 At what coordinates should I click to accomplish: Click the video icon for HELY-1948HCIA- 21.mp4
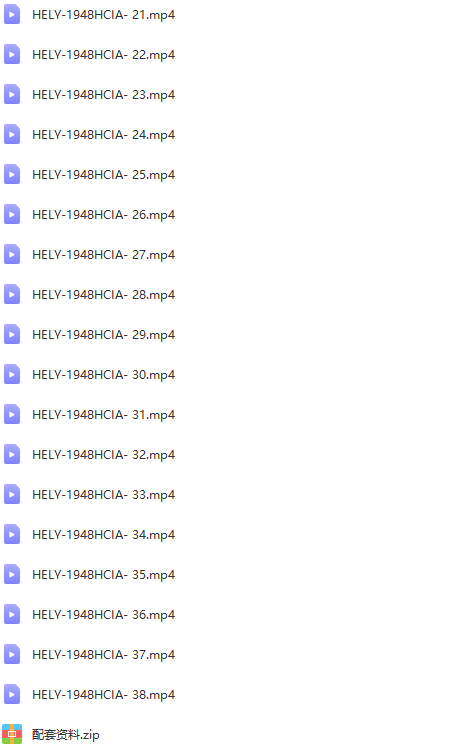(12, 14)
